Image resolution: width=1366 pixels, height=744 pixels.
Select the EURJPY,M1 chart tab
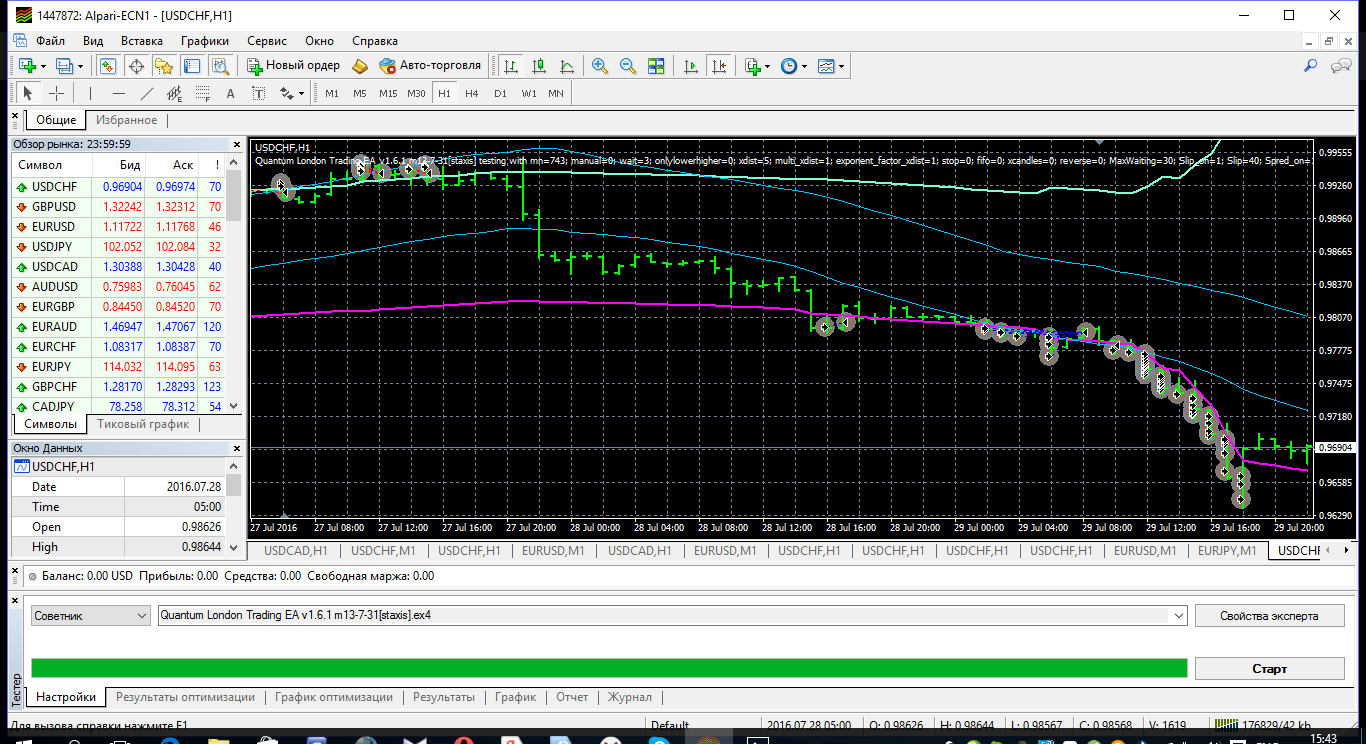[1227, 550]
